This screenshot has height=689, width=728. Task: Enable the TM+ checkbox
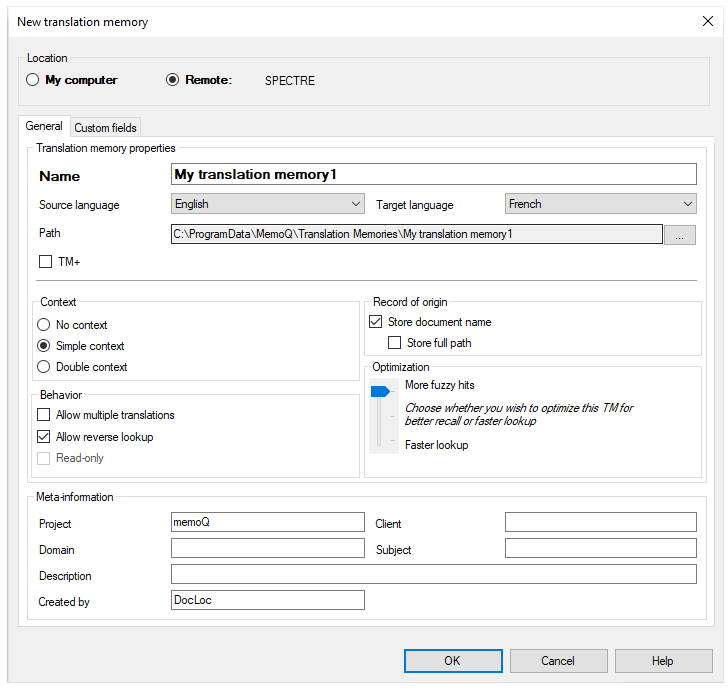[46, 262]
